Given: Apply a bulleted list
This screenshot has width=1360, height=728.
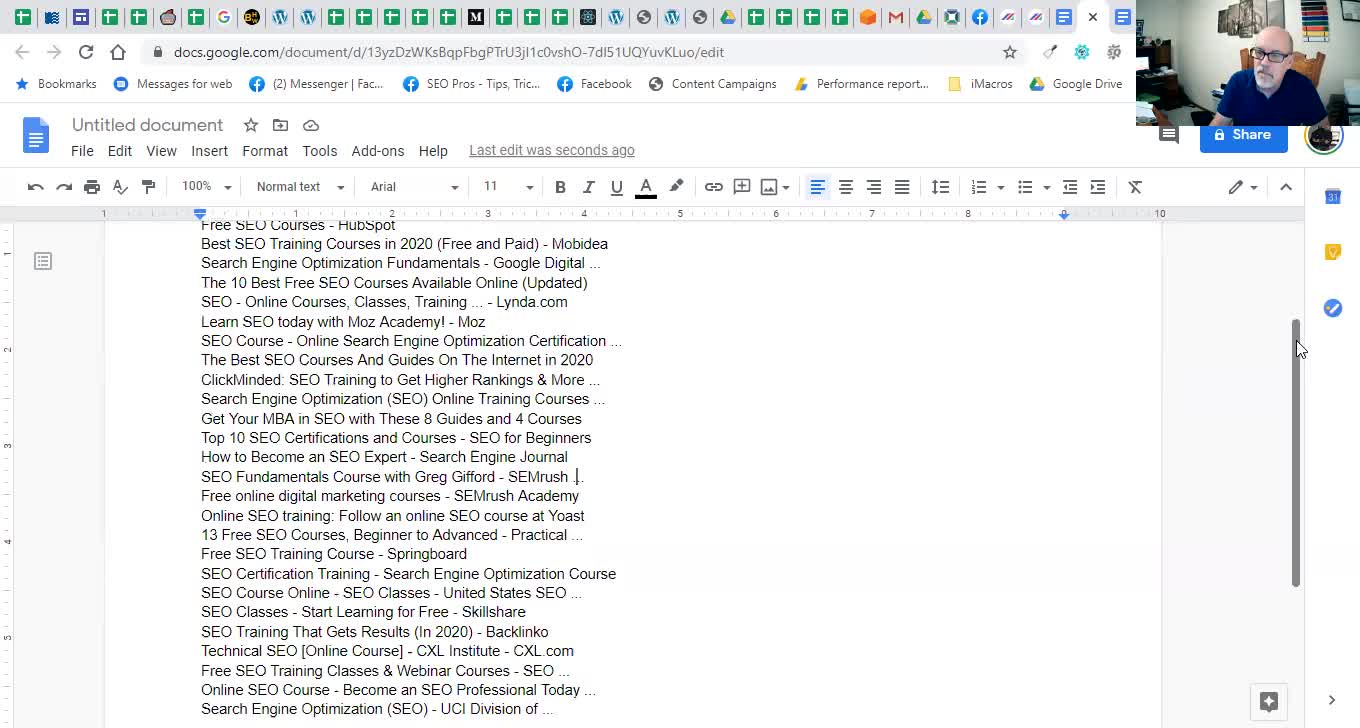Looking at the screenshot, I should pyautogui.click(x=1024, y=187).
